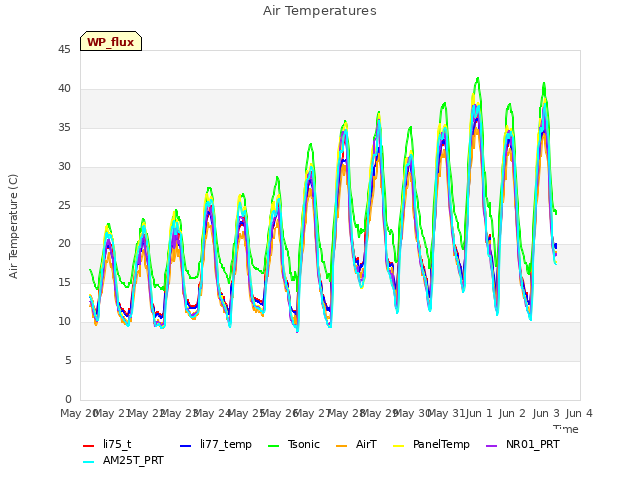Click the 10 y-axis tick label
The width and height of the screenshot is (640, 480).
64,322
